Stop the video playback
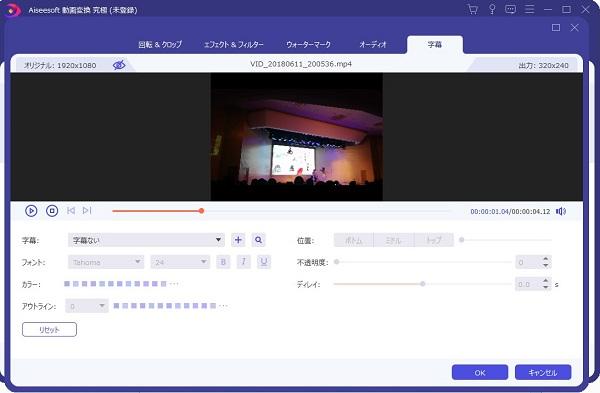This screenshot has height=393, width=600. coord(52,211)
